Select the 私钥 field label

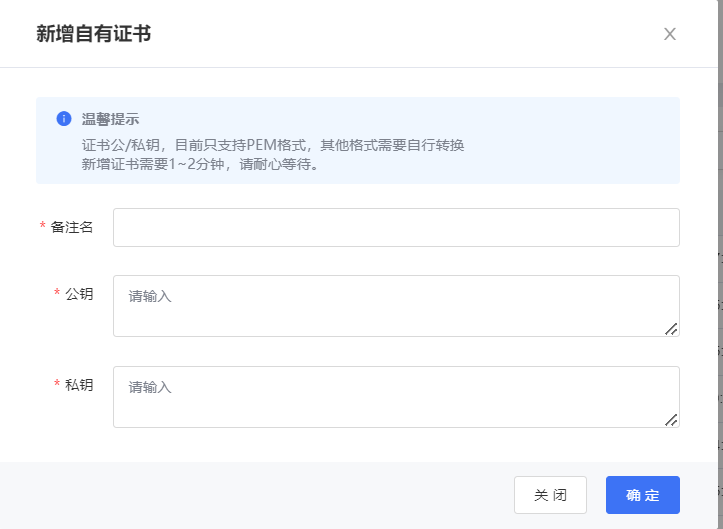(79, 385)
